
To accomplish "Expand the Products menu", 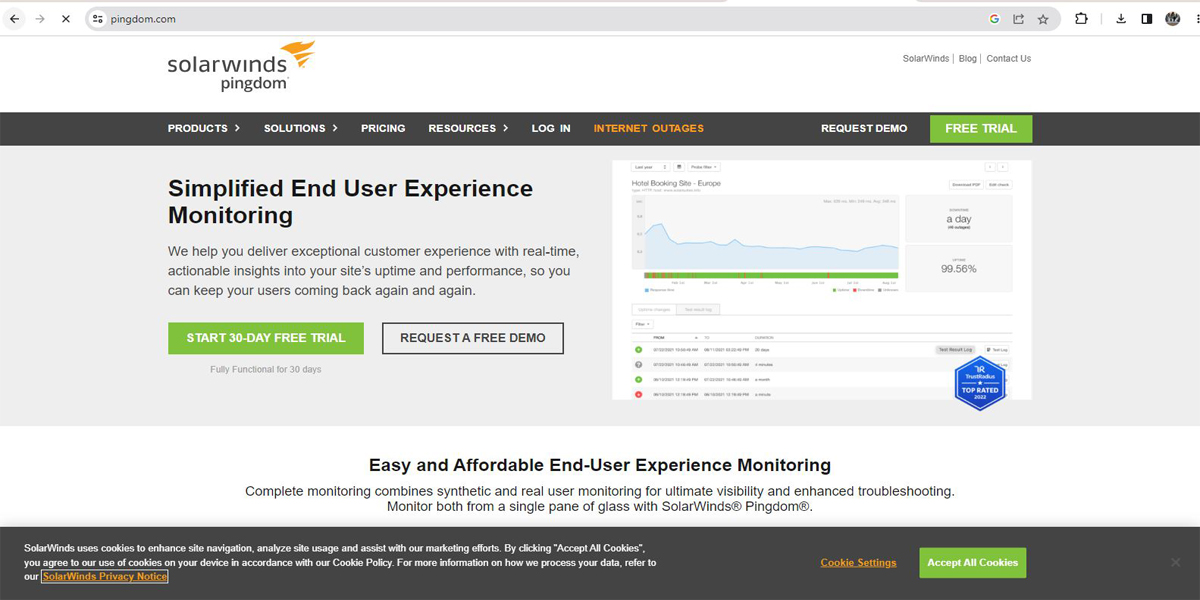I will coord(204,128).
